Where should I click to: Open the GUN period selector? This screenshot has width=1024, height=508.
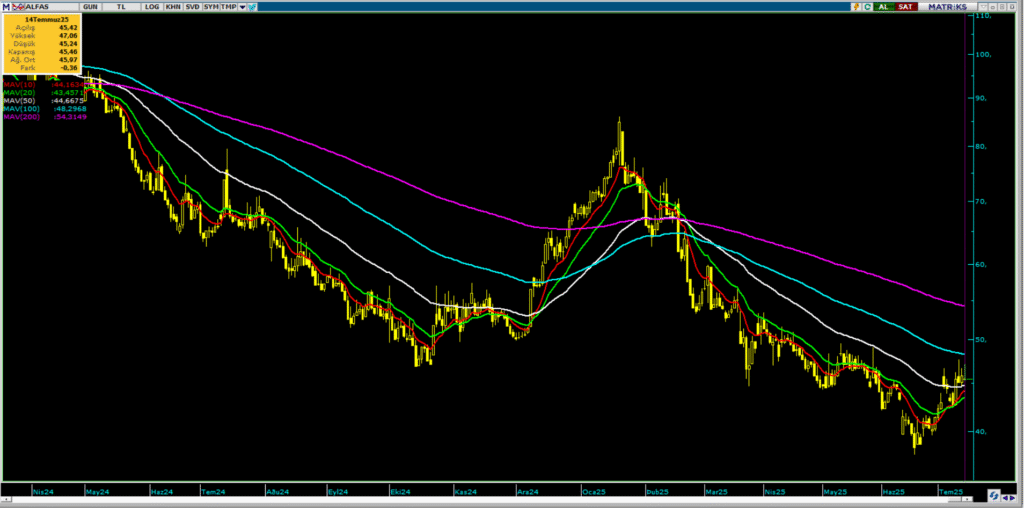click(x=90, y=7)
